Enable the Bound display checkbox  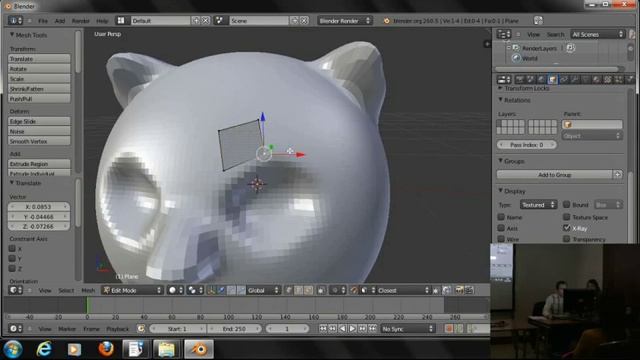[567, 204]
